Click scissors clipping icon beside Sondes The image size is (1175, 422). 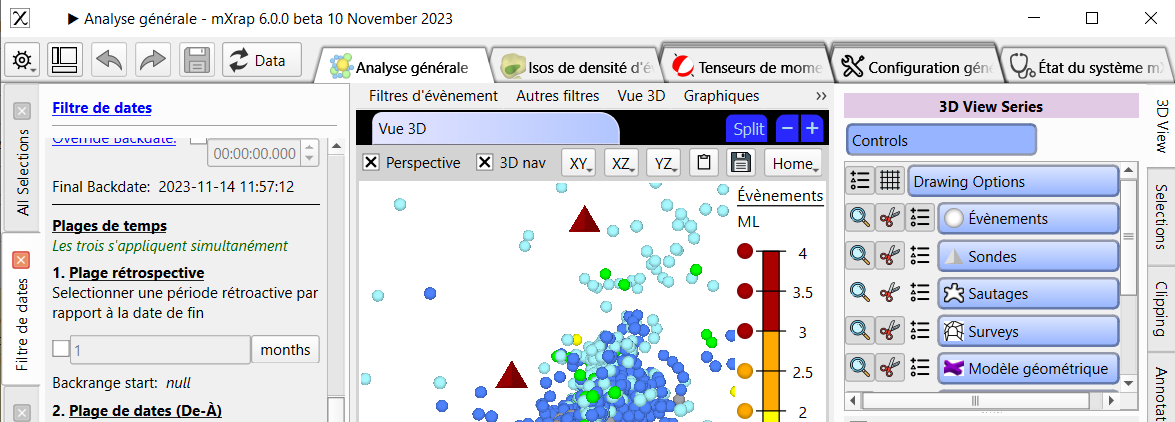[889, 256]
